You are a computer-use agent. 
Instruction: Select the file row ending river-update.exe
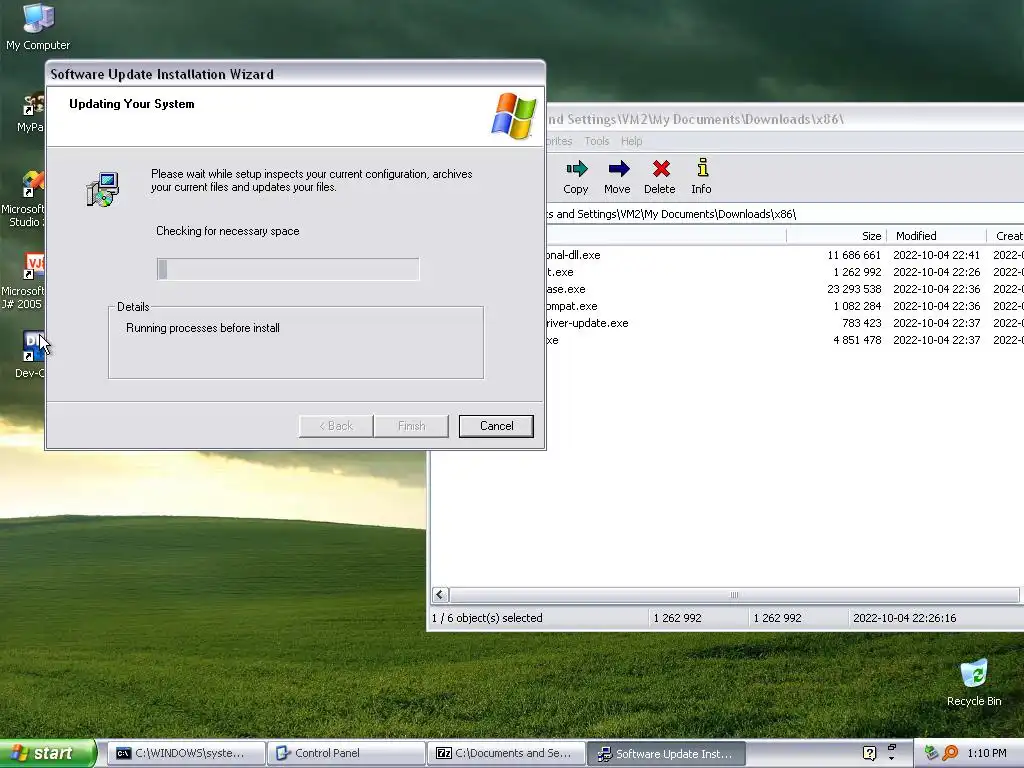[x=785, y=323]
